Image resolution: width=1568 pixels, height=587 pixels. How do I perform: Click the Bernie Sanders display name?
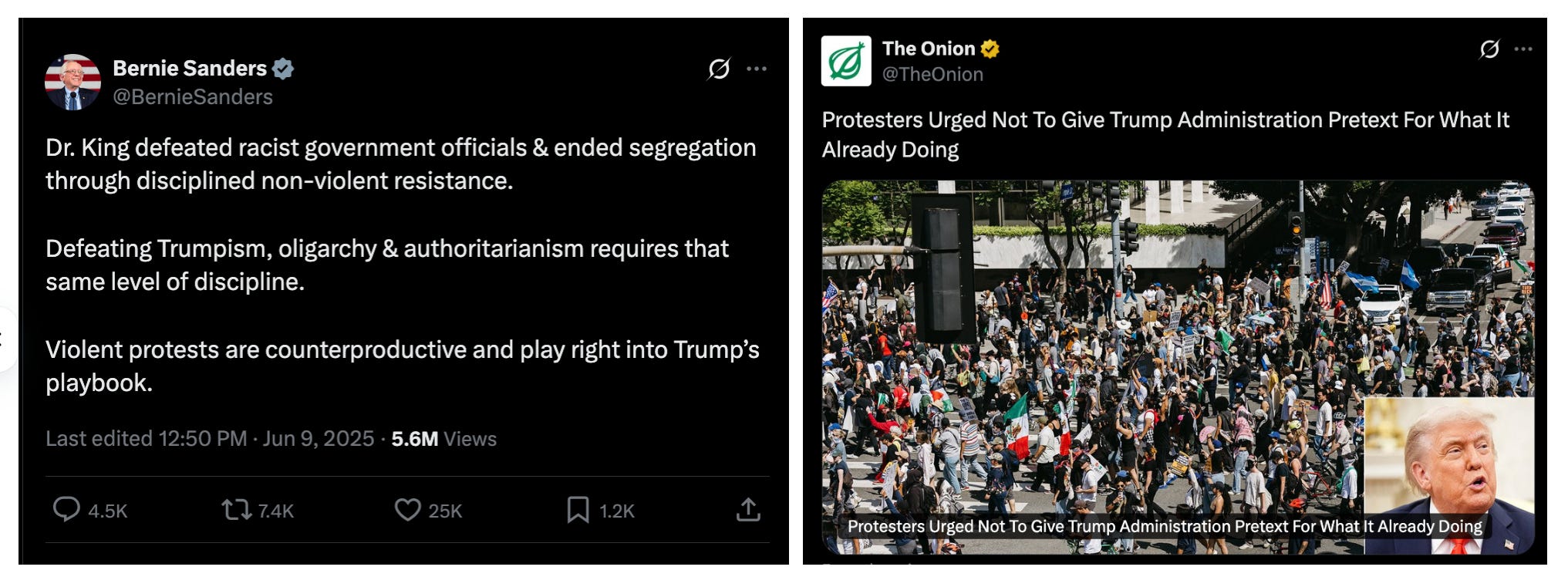coord(190,69)
